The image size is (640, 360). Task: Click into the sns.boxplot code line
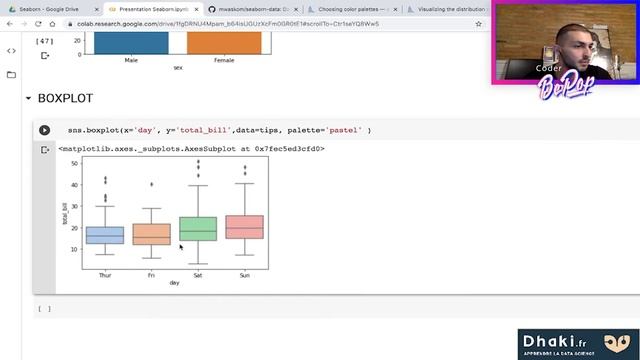coord(220,130)
